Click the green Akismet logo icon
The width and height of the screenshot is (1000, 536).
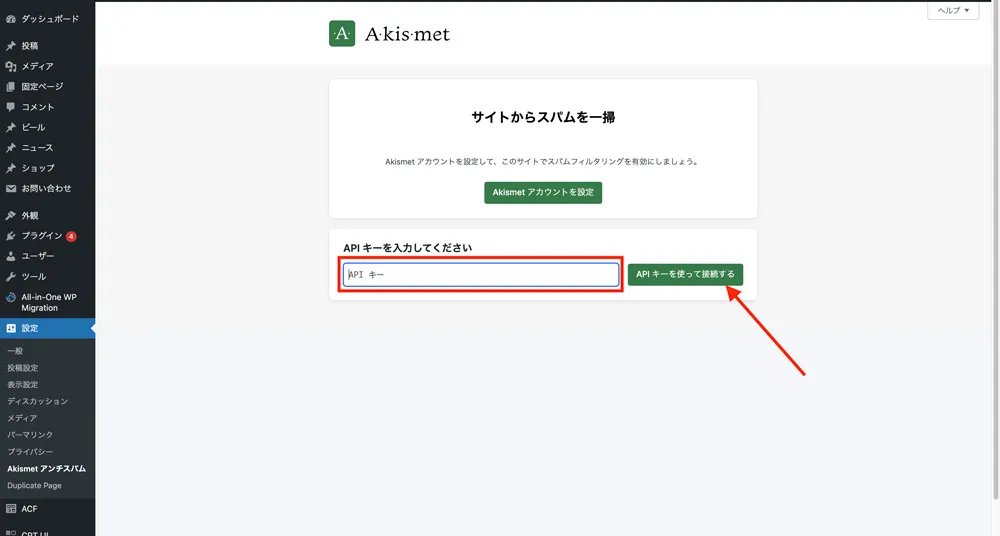click(x=342, y=34)
